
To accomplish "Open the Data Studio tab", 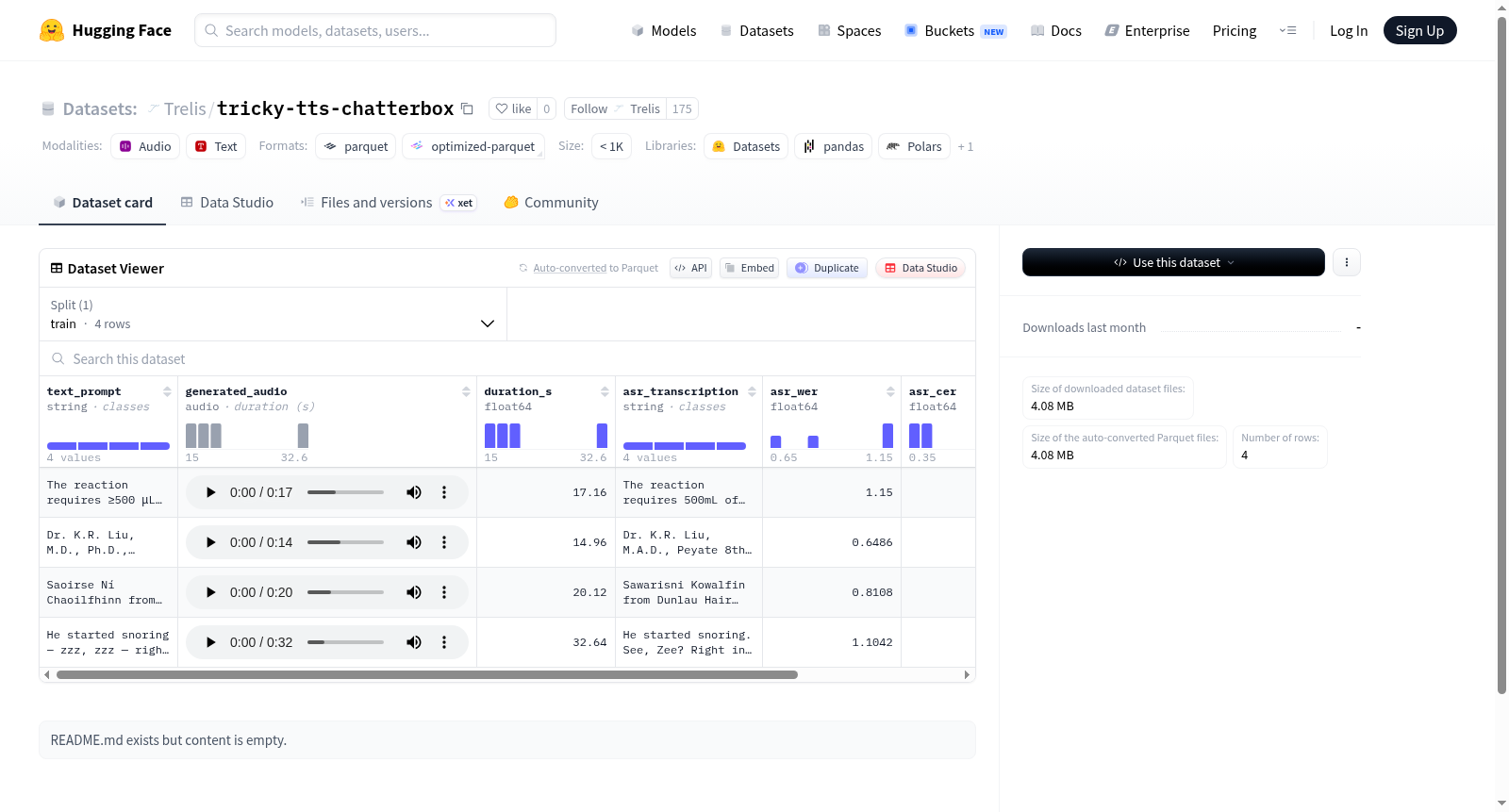I will pos(227,202).
